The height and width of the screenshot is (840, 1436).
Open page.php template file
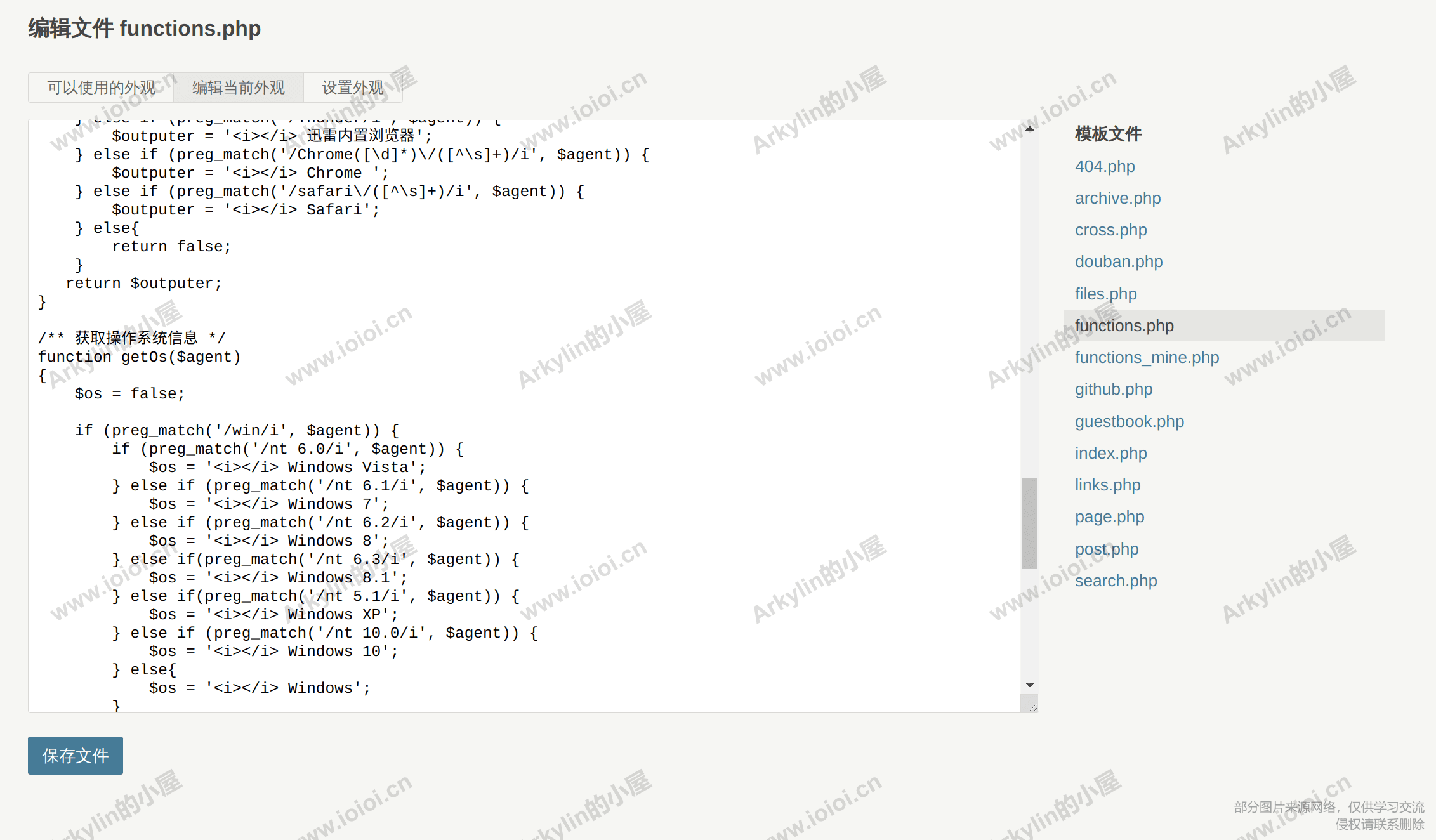pyautogui.click(x=1109, y=516)
